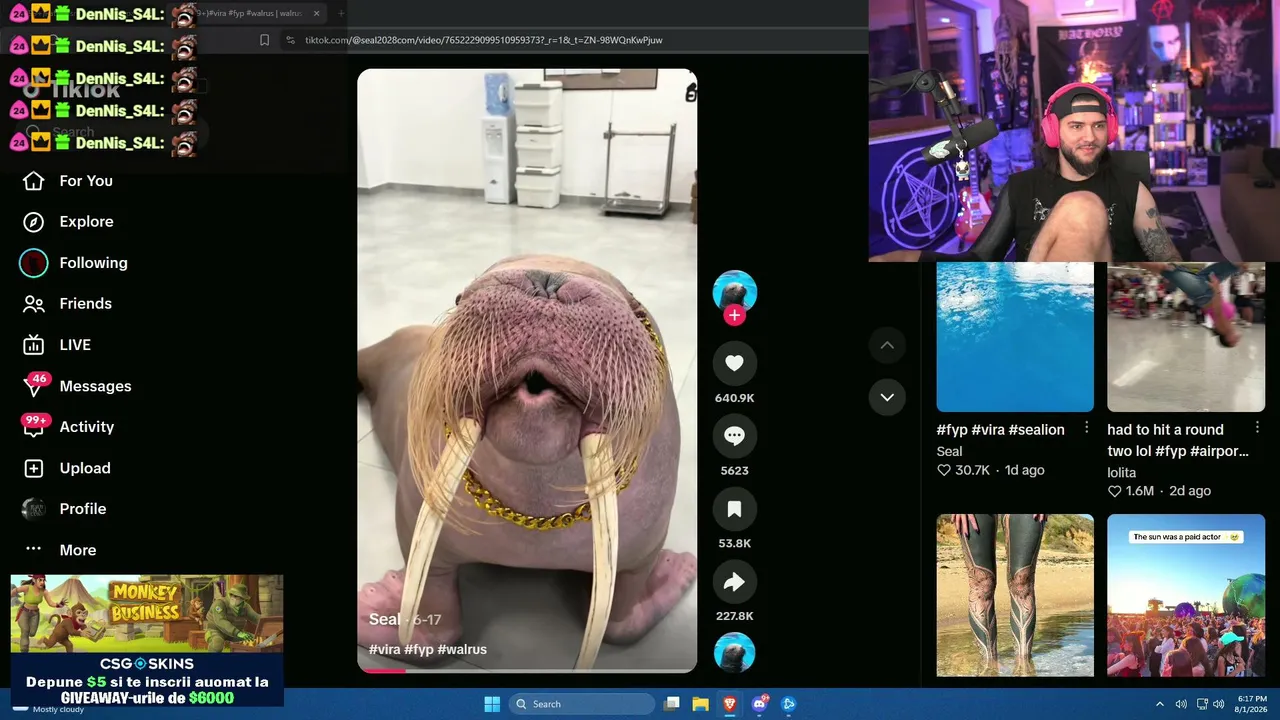Open the #fyp hashtag in the caption

pos(419,650)
